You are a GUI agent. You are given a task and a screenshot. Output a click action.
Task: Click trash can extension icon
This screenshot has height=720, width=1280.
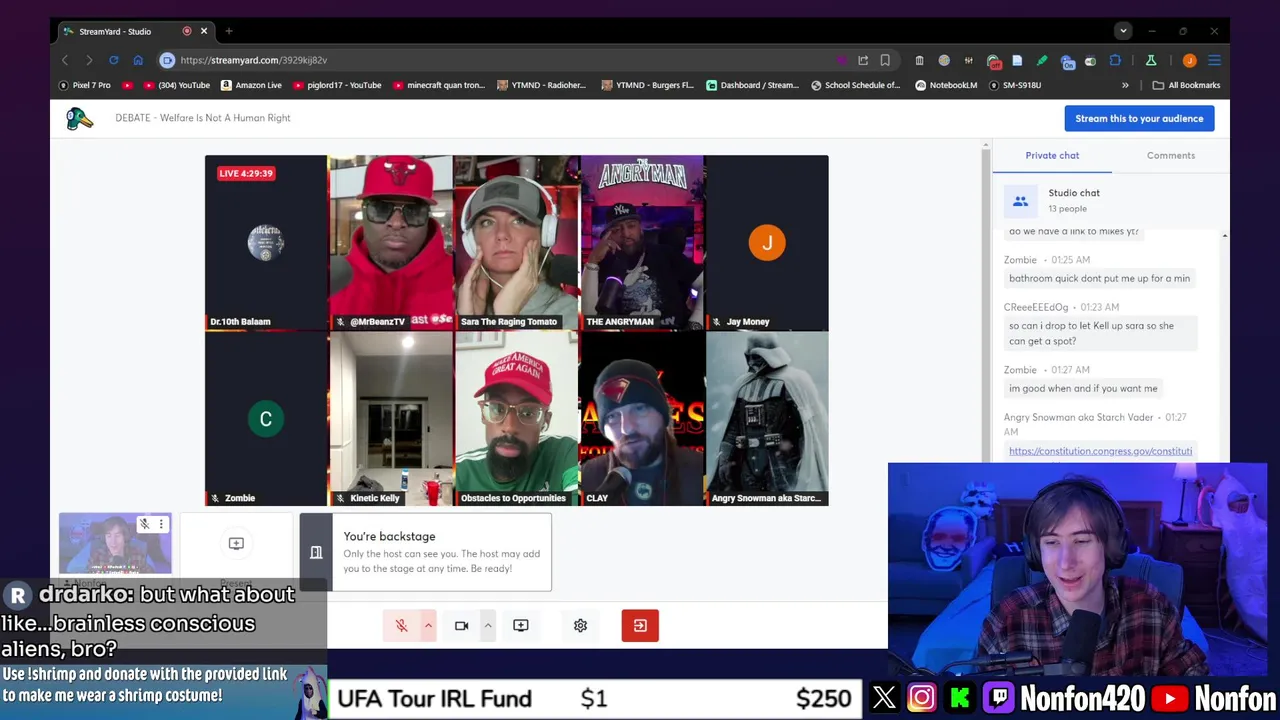pos(919,60)
